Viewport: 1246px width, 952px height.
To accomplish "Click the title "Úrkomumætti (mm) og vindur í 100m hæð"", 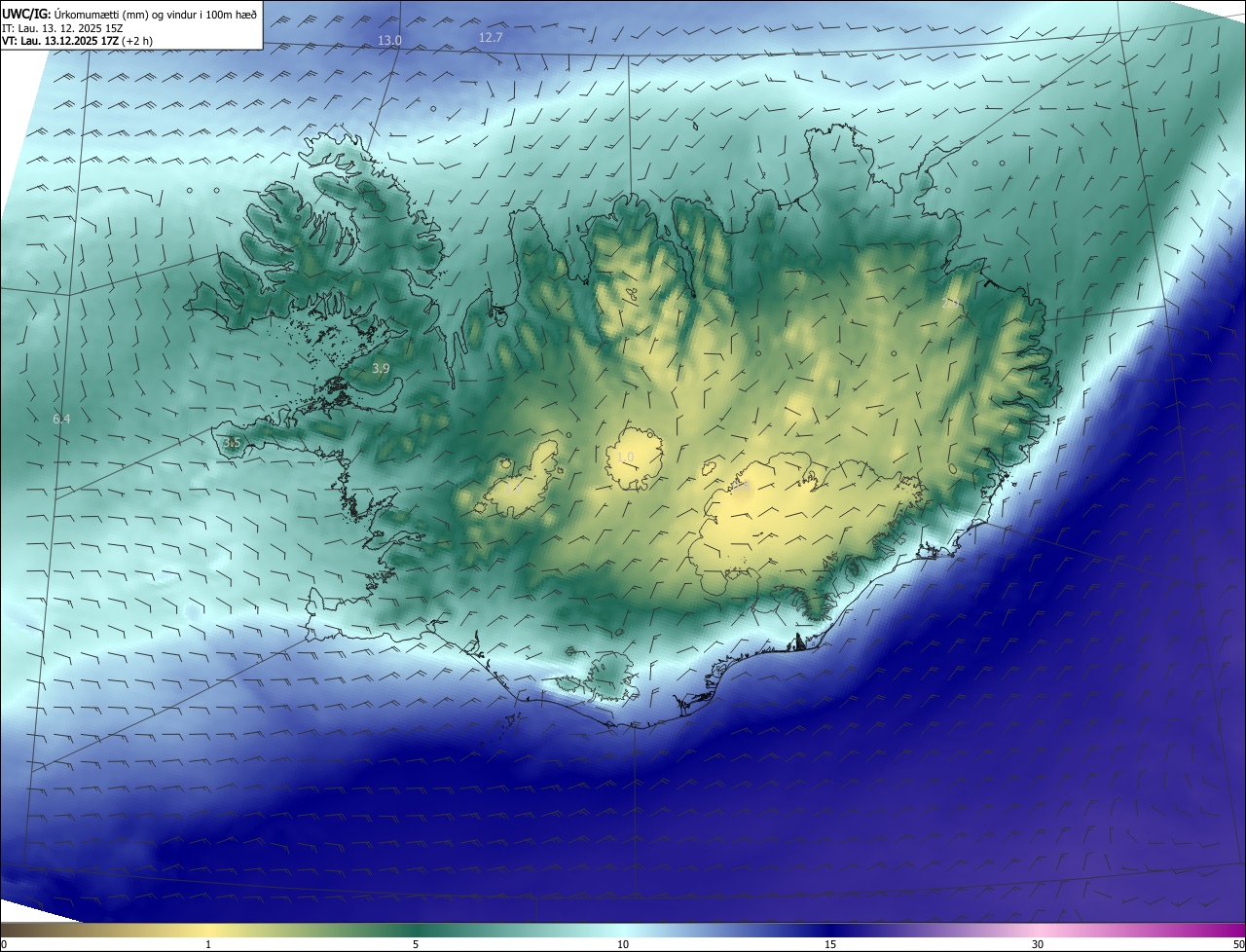I will (155, 13).
